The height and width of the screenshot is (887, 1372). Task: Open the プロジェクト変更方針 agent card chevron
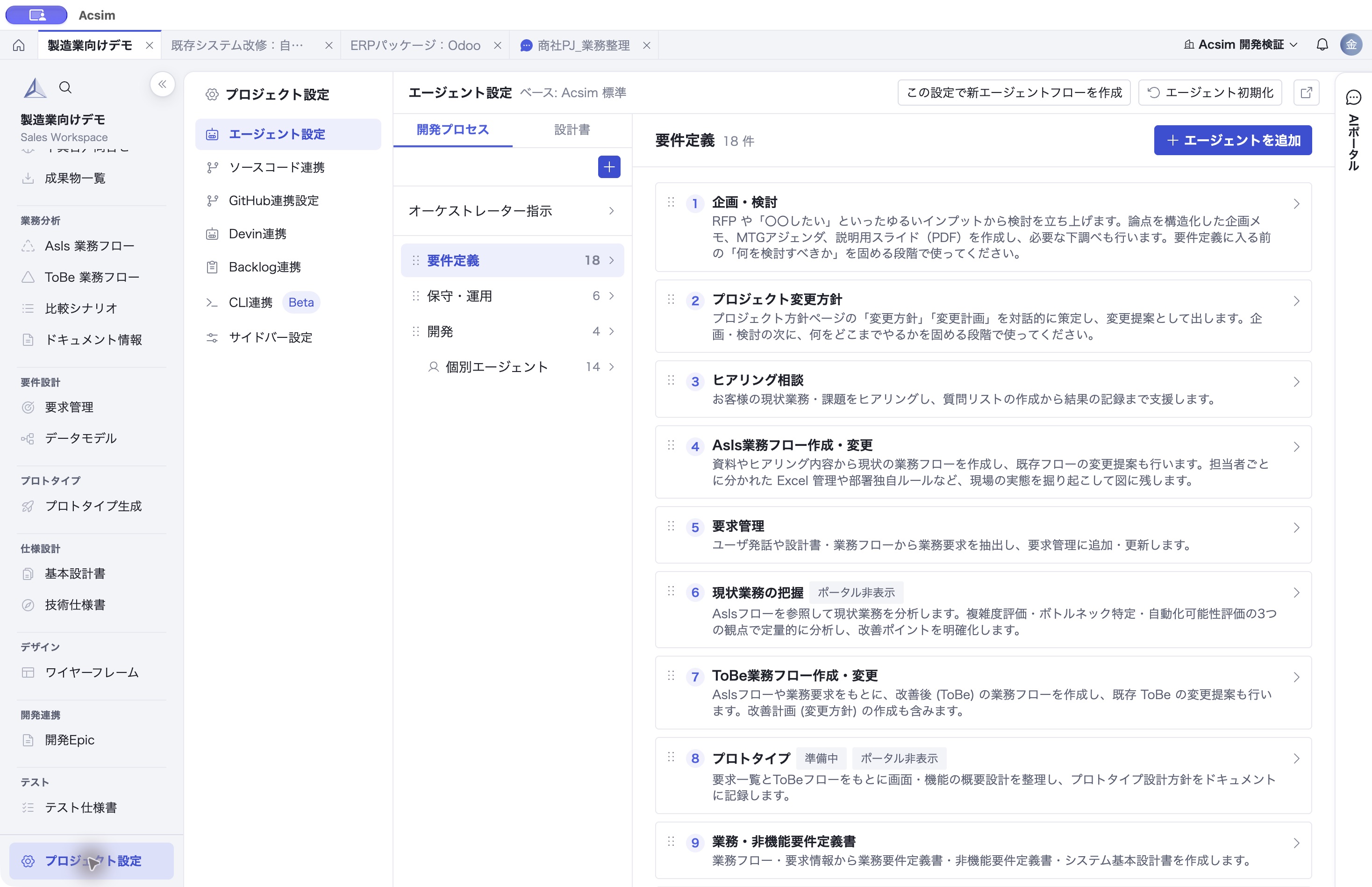[x=1296, y=301]
